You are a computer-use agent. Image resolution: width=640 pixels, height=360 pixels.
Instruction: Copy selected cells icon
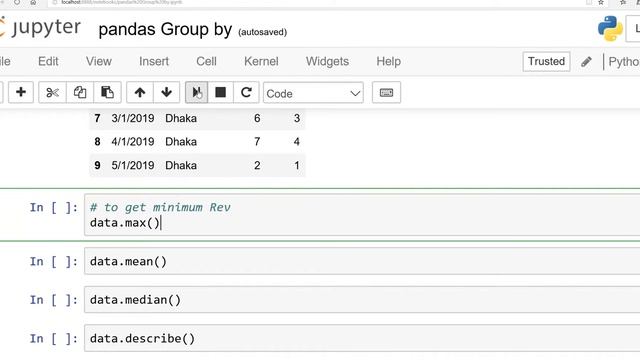tap(80, 92)
